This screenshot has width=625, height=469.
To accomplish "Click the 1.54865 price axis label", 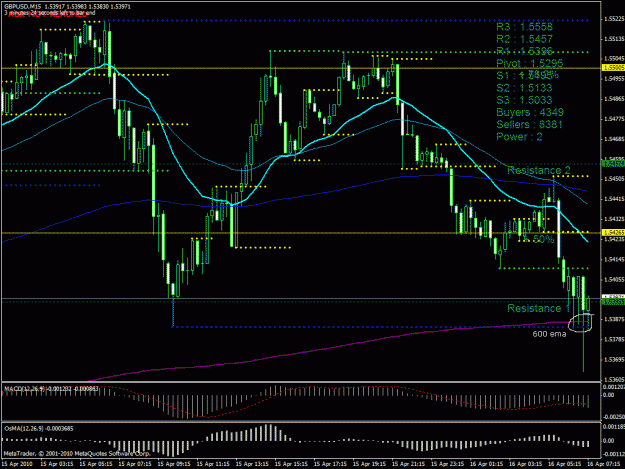I will point(614,99).
